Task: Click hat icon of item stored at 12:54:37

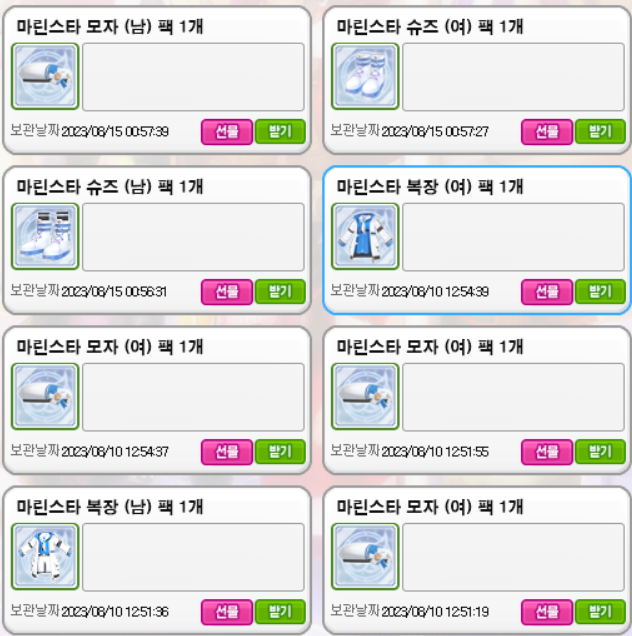Action: point(45,396)
